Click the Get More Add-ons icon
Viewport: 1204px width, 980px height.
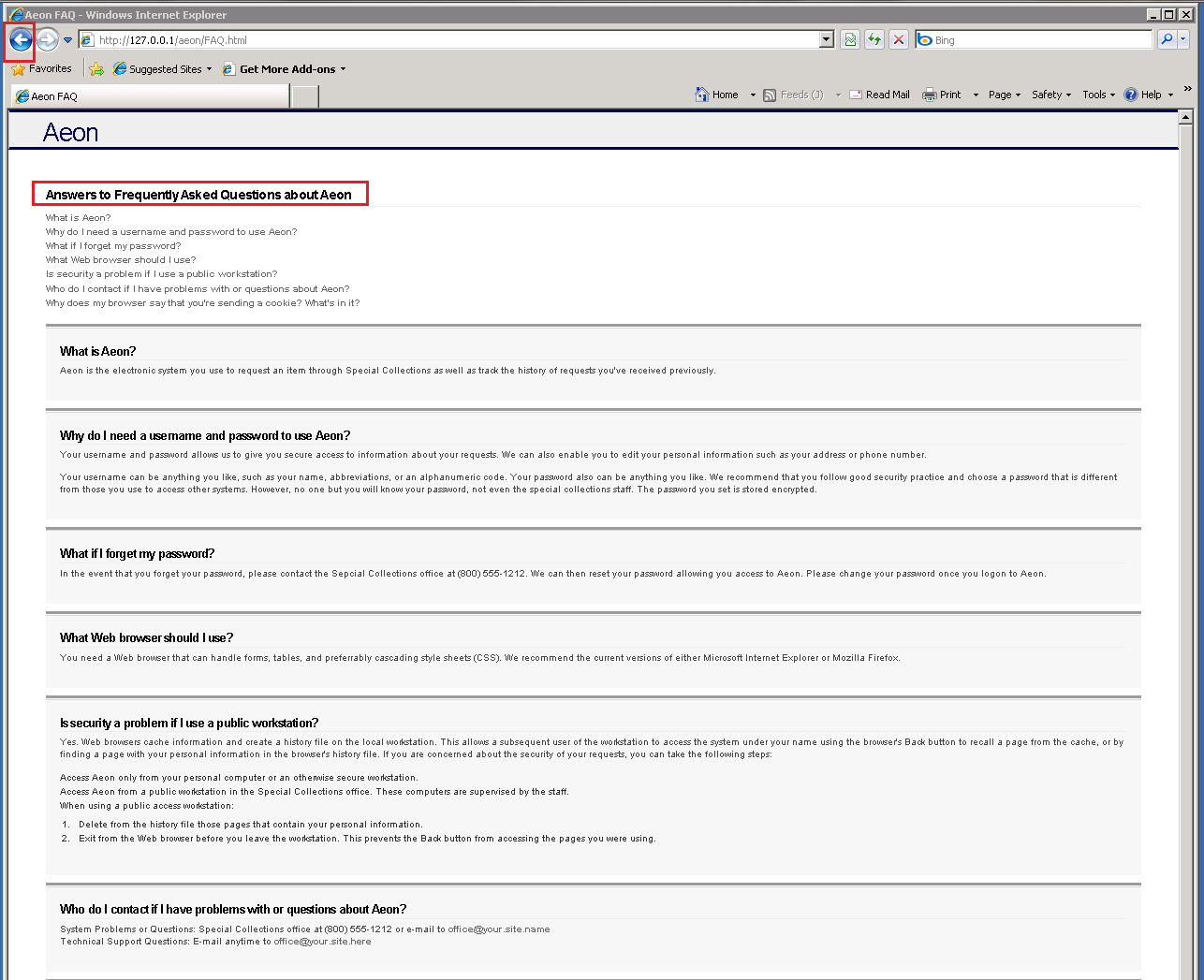click(x=228, y=68)
